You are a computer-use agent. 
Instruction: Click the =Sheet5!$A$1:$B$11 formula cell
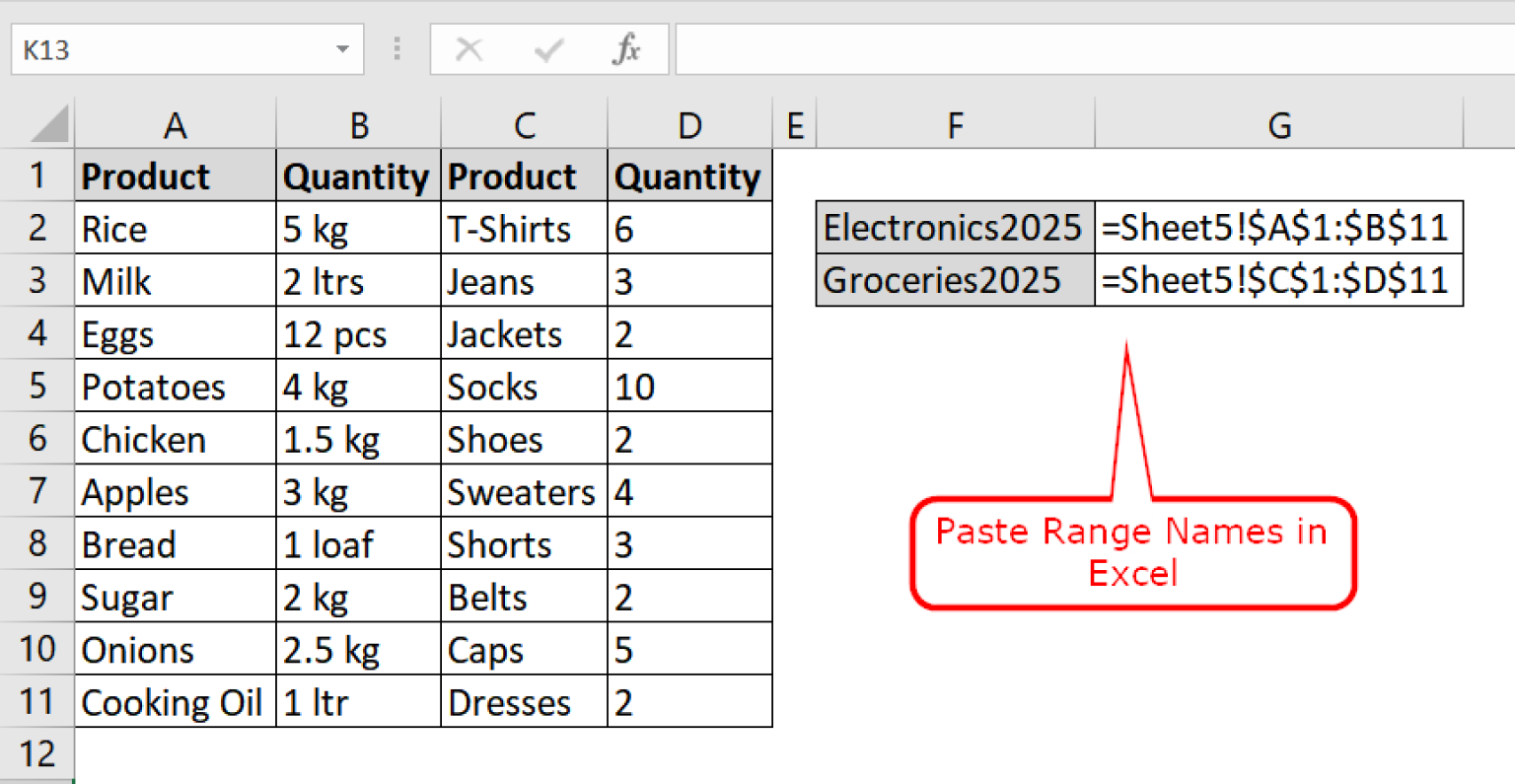pyautogui.click(x=1278, y=228)
